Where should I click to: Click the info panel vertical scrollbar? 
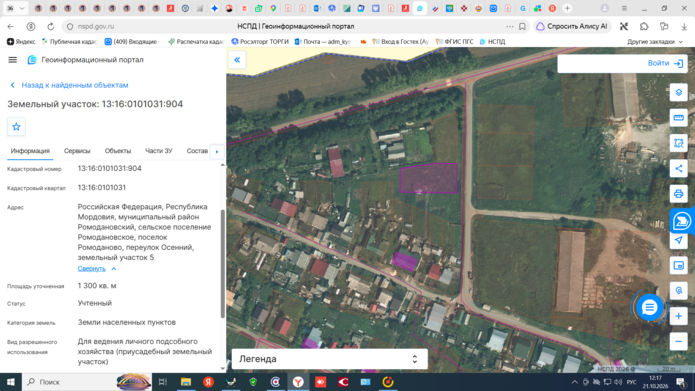pyautogui.click(x=223, y=263)
